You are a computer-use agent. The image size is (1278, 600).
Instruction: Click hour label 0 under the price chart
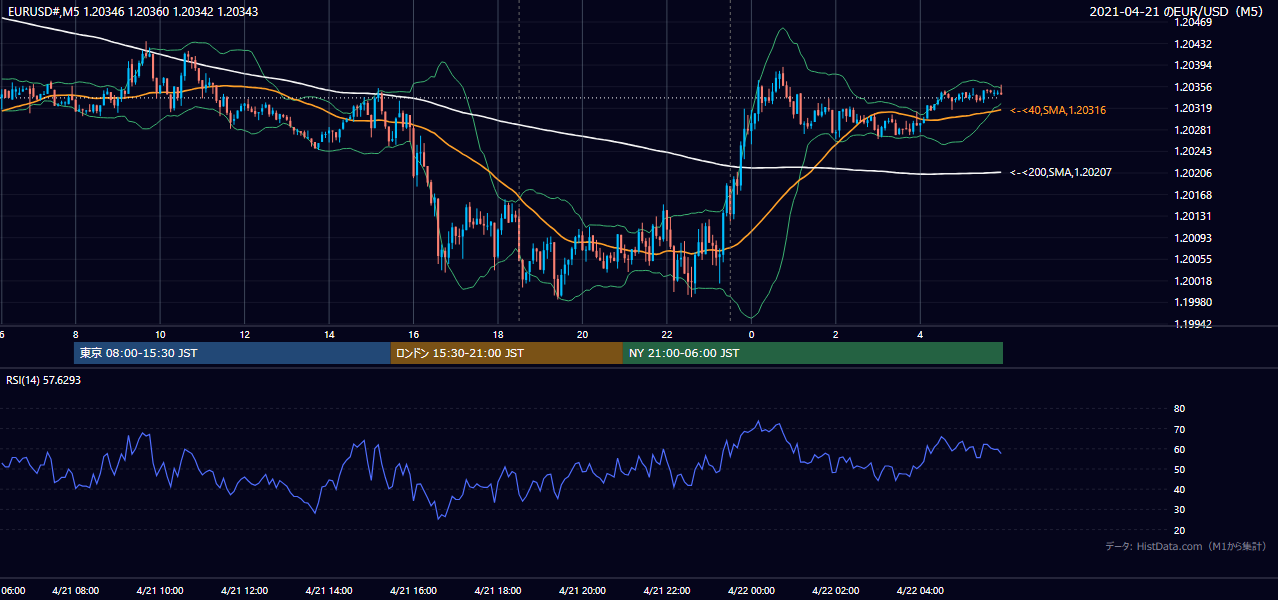pos(751,334)
